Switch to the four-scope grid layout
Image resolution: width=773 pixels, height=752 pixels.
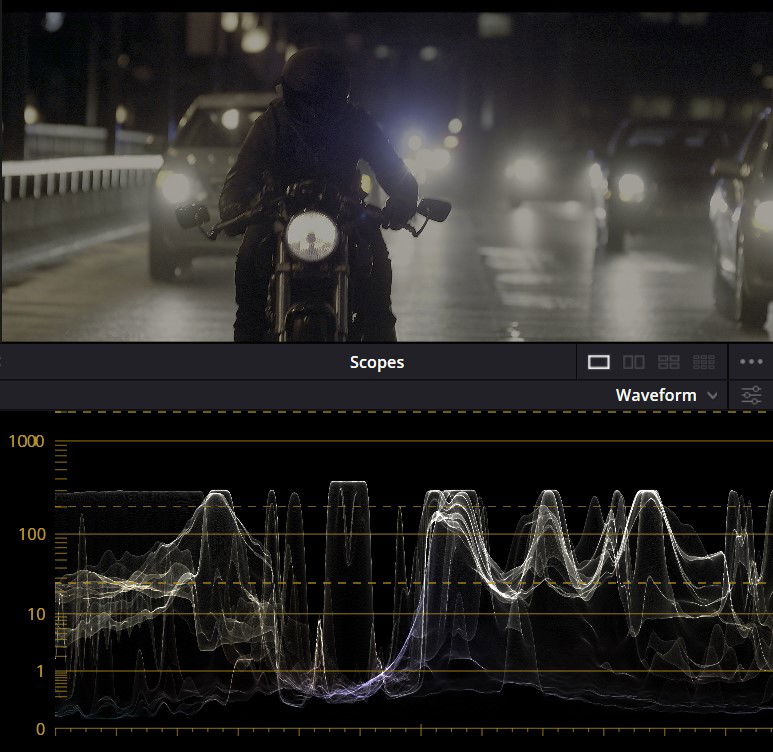pyautogui.click(x=669, y=362)
